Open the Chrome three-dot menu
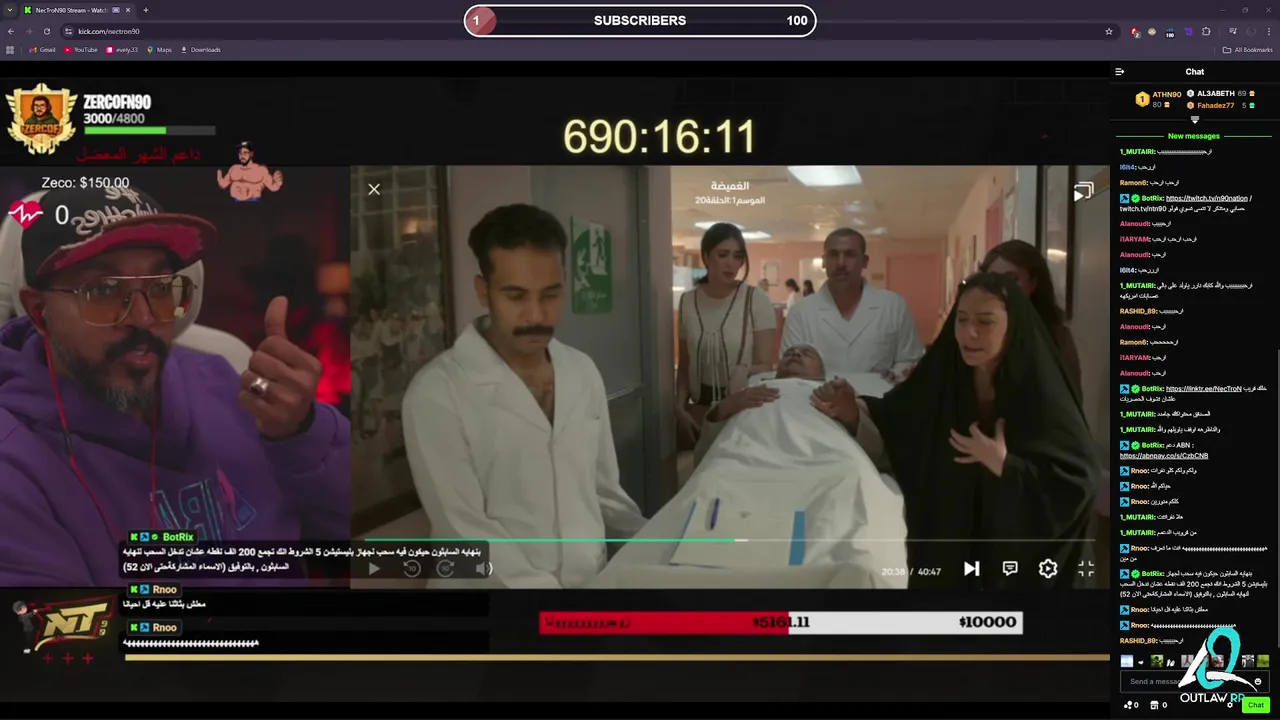This screenshot has height=720, width=1280. point(1268,31)
